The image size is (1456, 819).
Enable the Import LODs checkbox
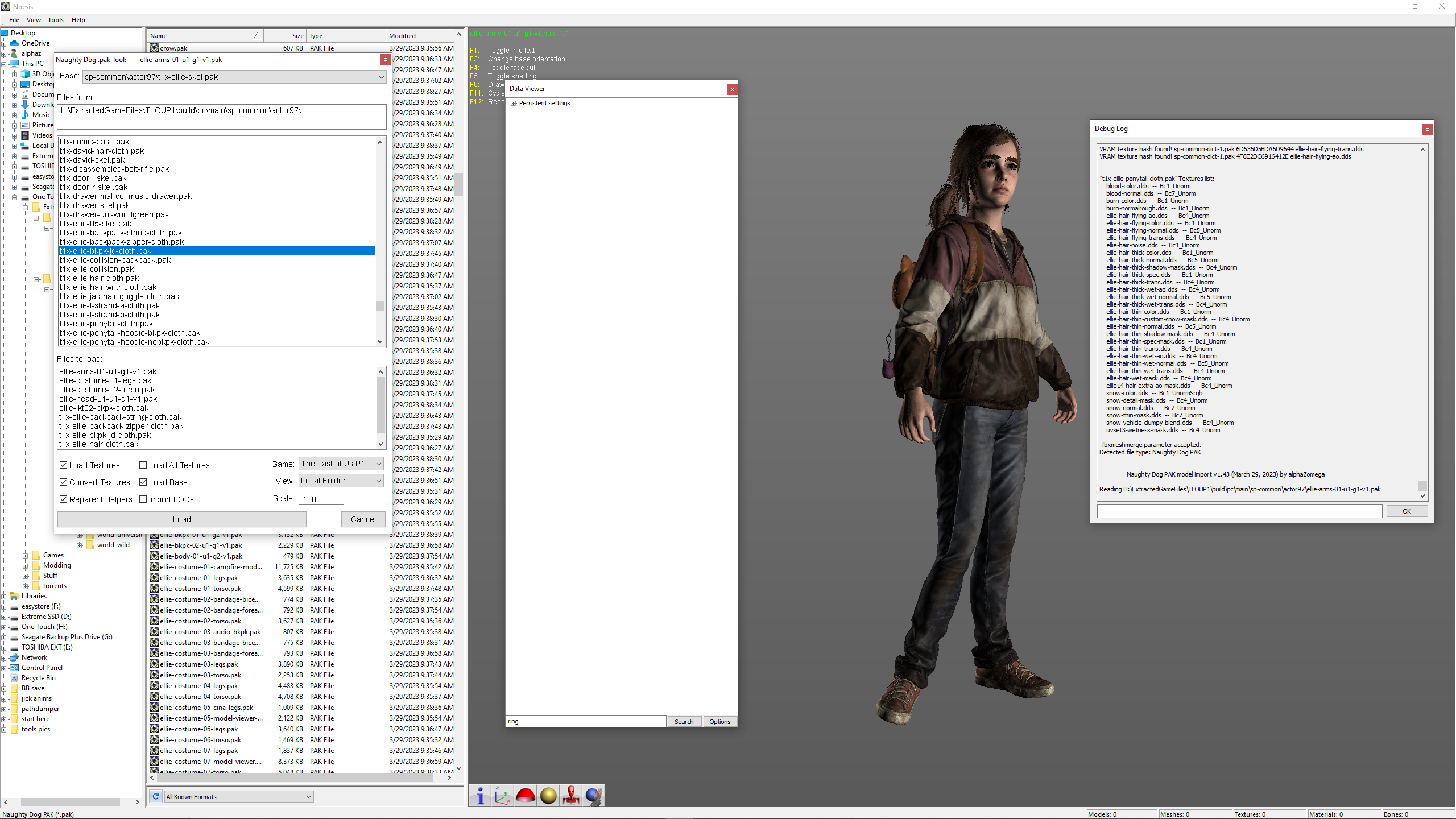pos(143,499)
